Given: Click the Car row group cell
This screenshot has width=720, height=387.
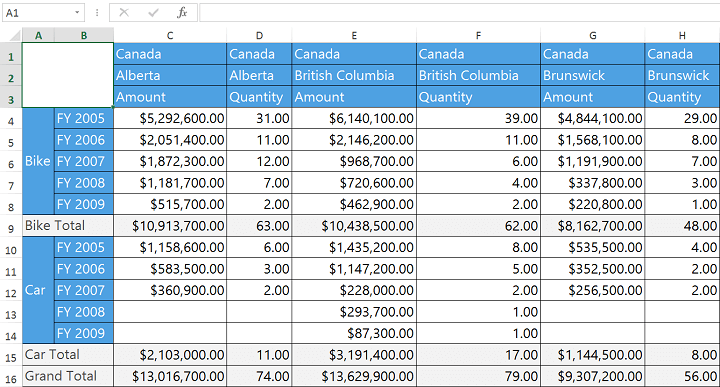Looking at the screenshot, I should (x=38, y=290).
